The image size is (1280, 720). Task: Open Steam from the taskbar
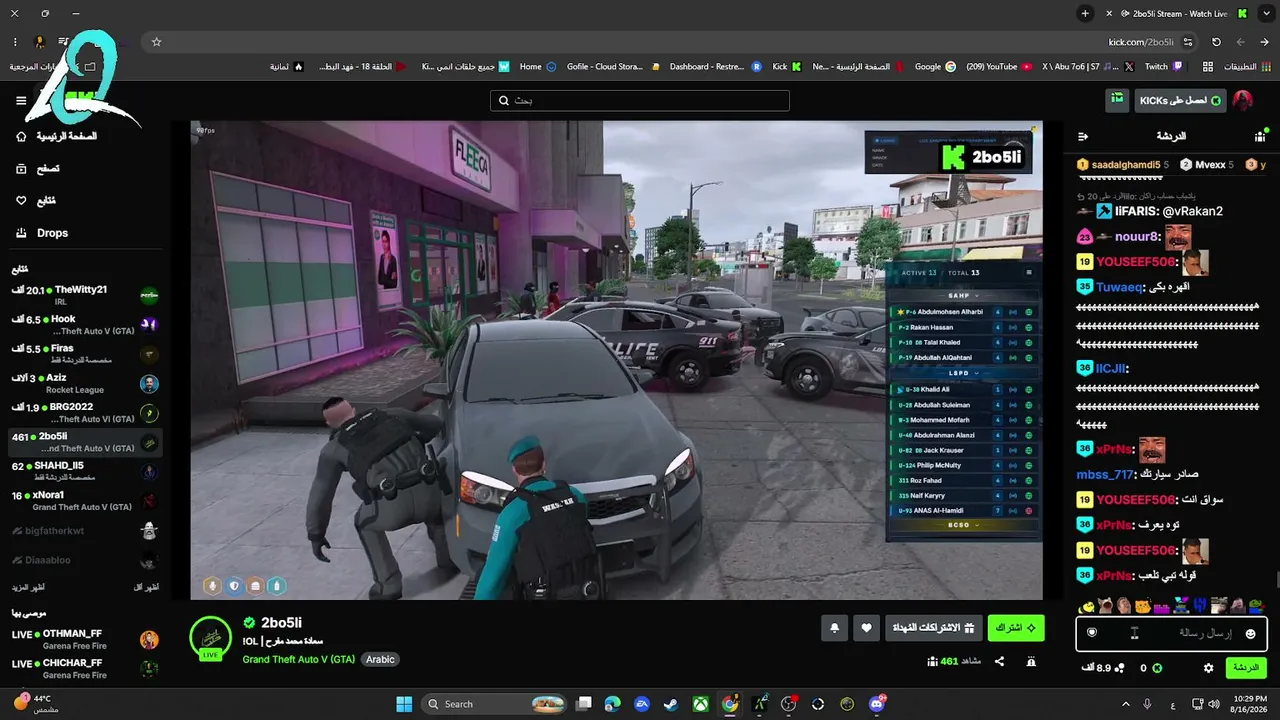pyautogui.click(x=671, y=704)
